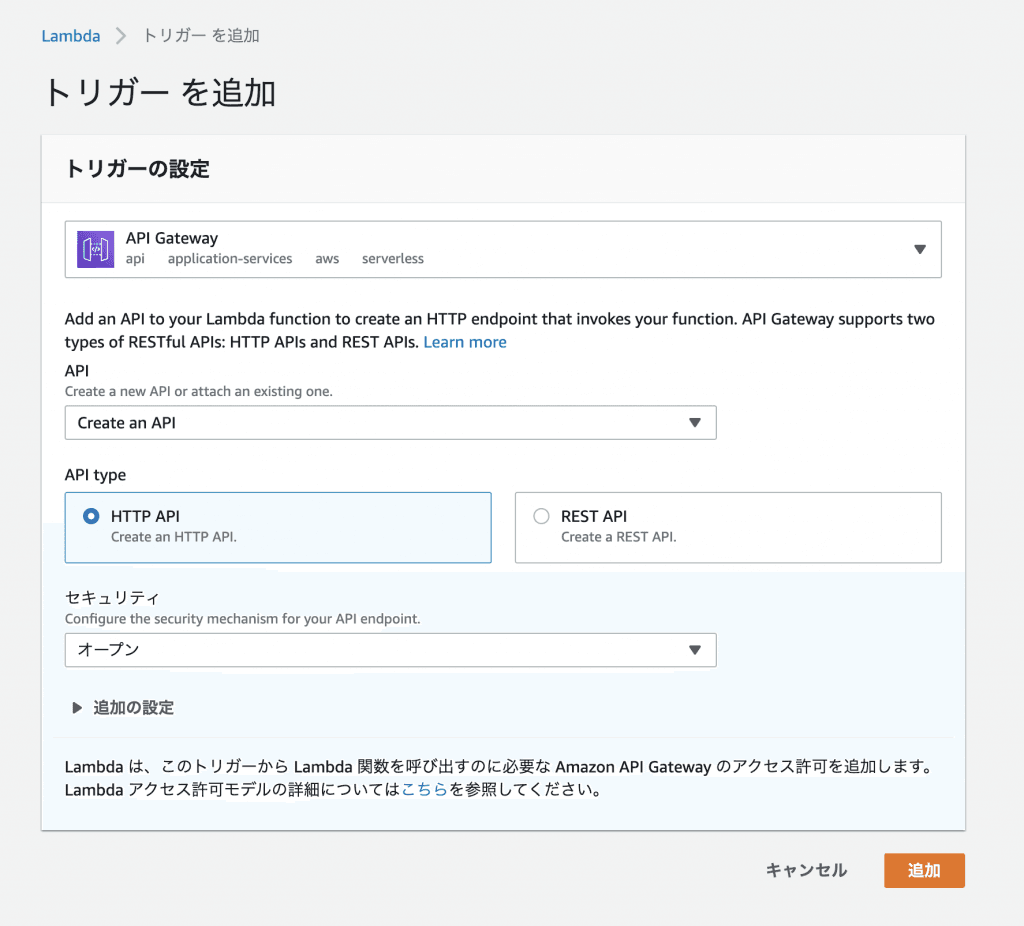The width and height of the screenshot is (1024, 926).
Task: Click the トリガーの設定 panel heading
Action: pos(137,169)
